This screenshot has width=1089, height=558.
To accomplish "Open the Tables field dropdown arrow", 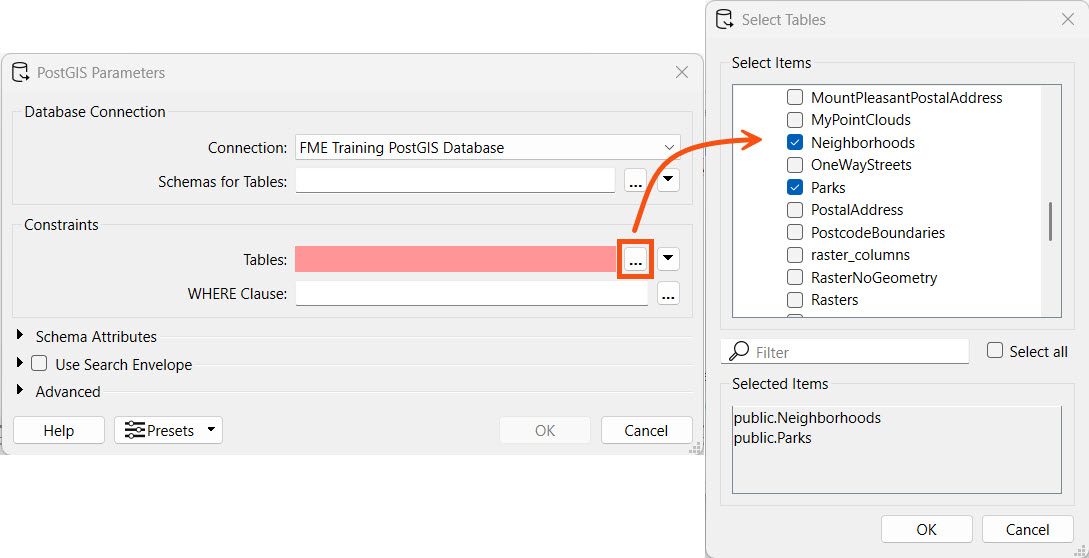I will click(668, 259).
